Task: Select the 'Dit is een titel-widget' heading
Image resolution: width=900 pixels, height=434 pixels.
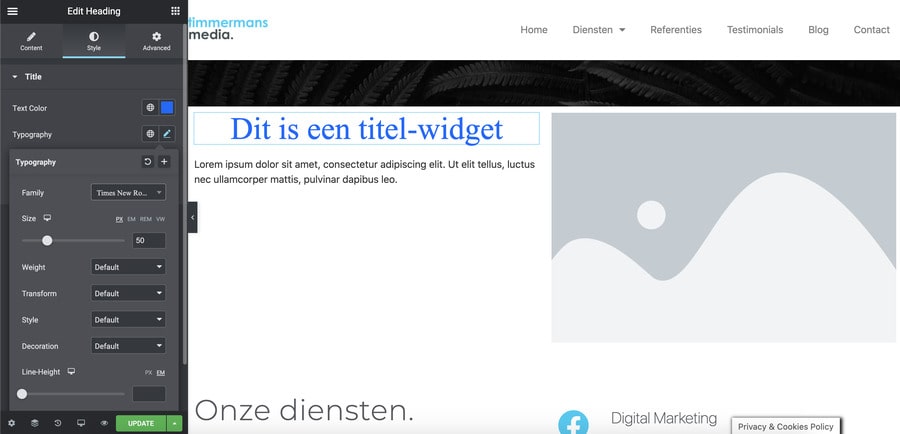Action: [366, 129]
